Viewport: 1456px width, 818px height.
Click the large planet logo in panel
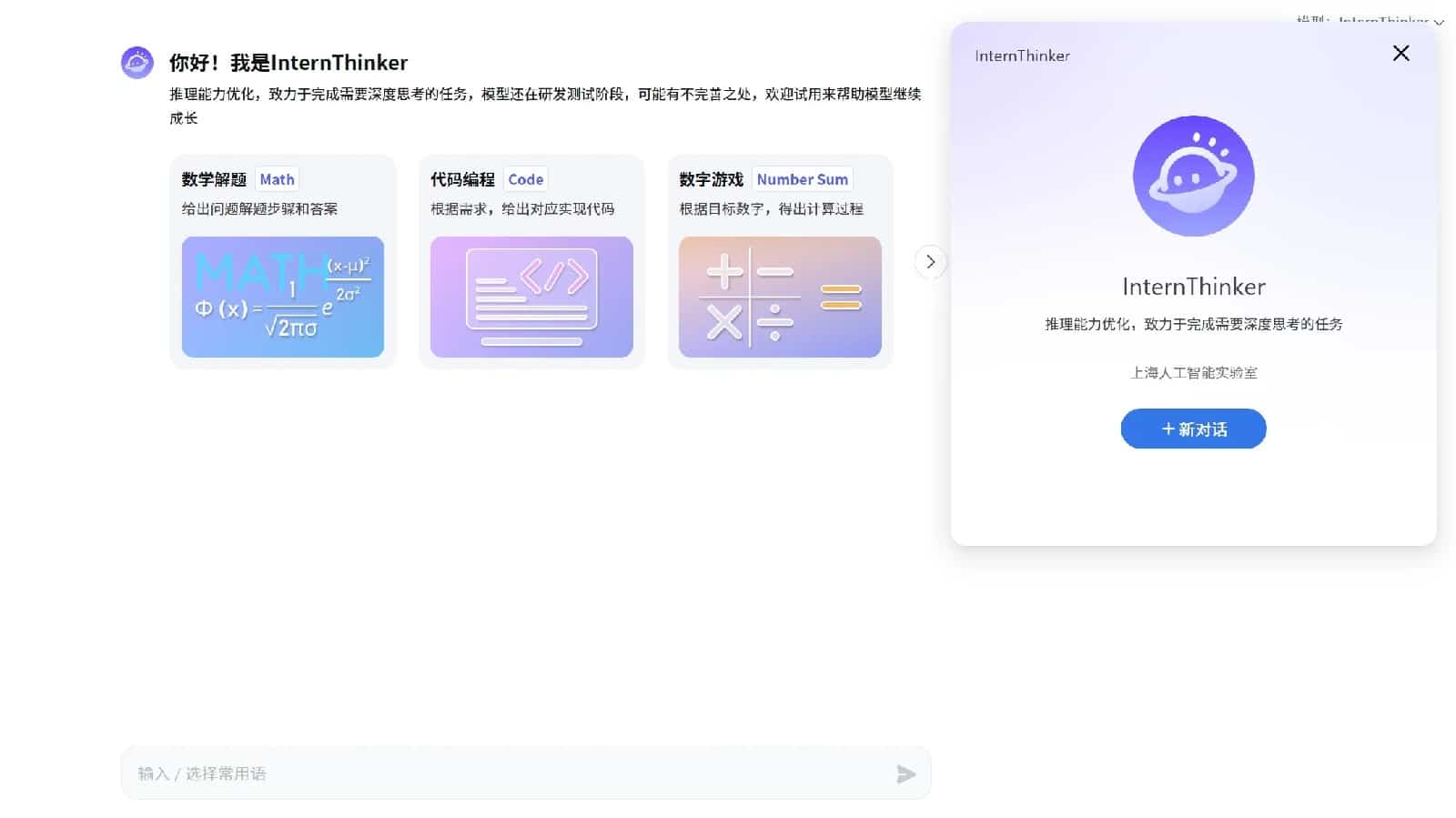pos(1193,177)
